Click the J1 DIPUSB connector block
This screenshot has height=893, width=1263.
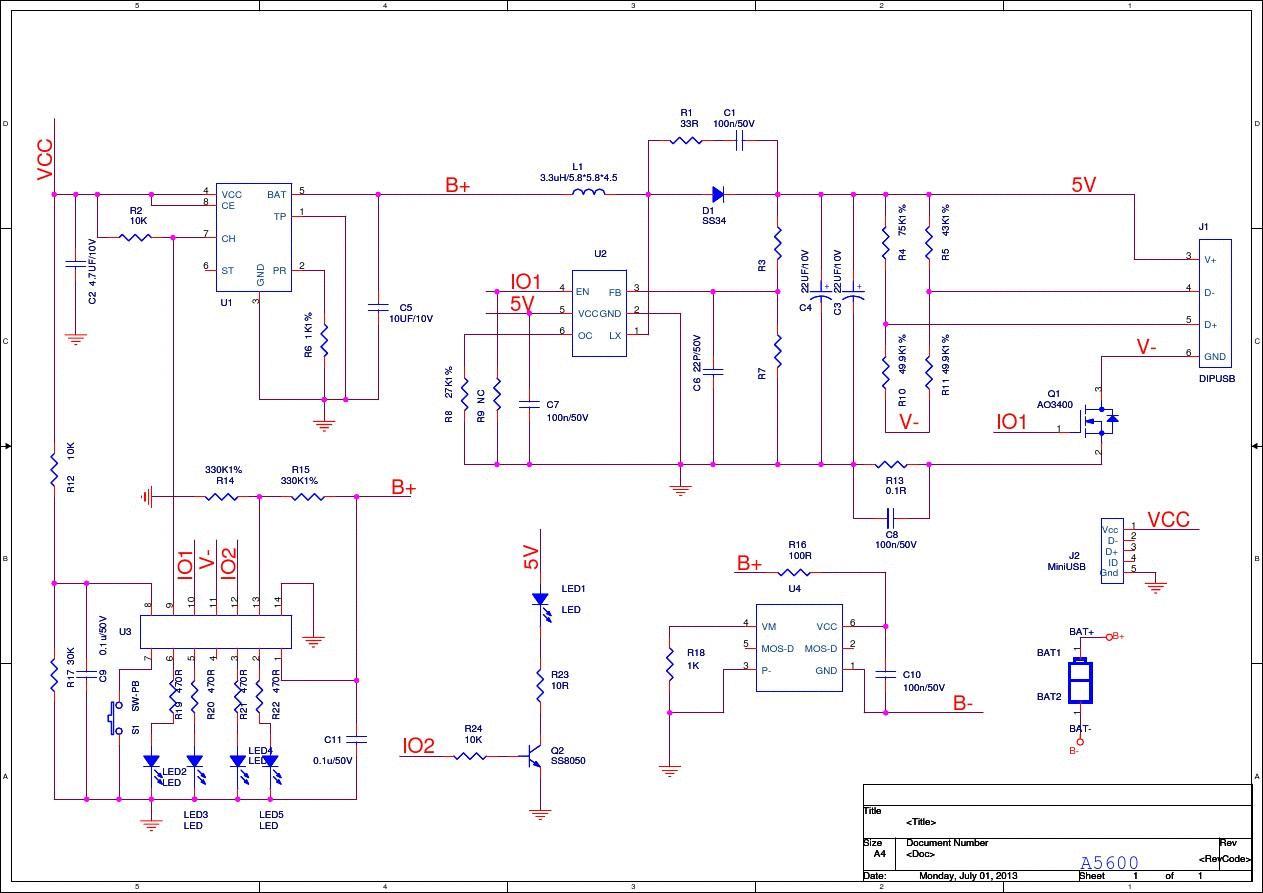(x=1215, y=302)
